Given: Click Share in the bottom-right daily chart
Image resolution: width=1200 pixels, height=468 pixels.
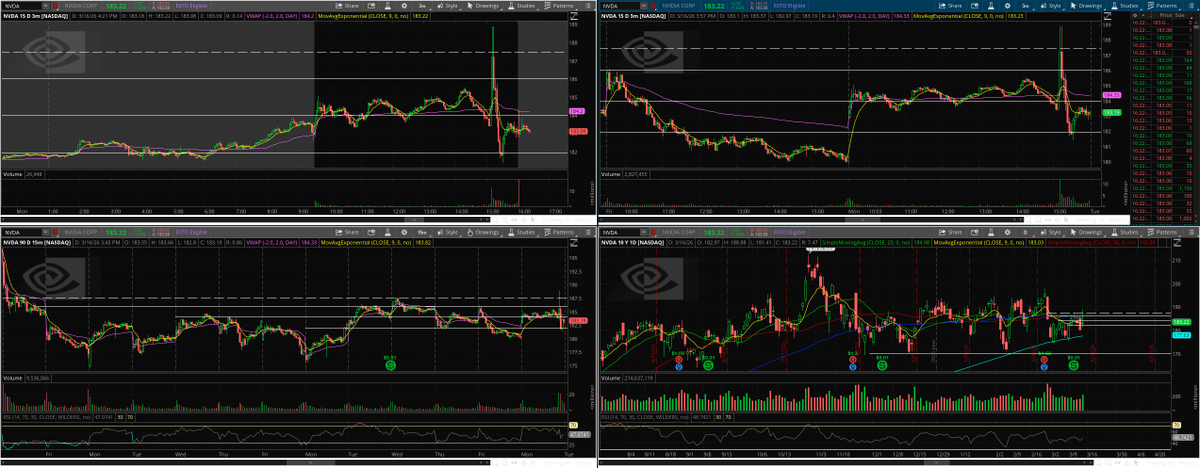Looking at the screenshot, I should point(950,232).
